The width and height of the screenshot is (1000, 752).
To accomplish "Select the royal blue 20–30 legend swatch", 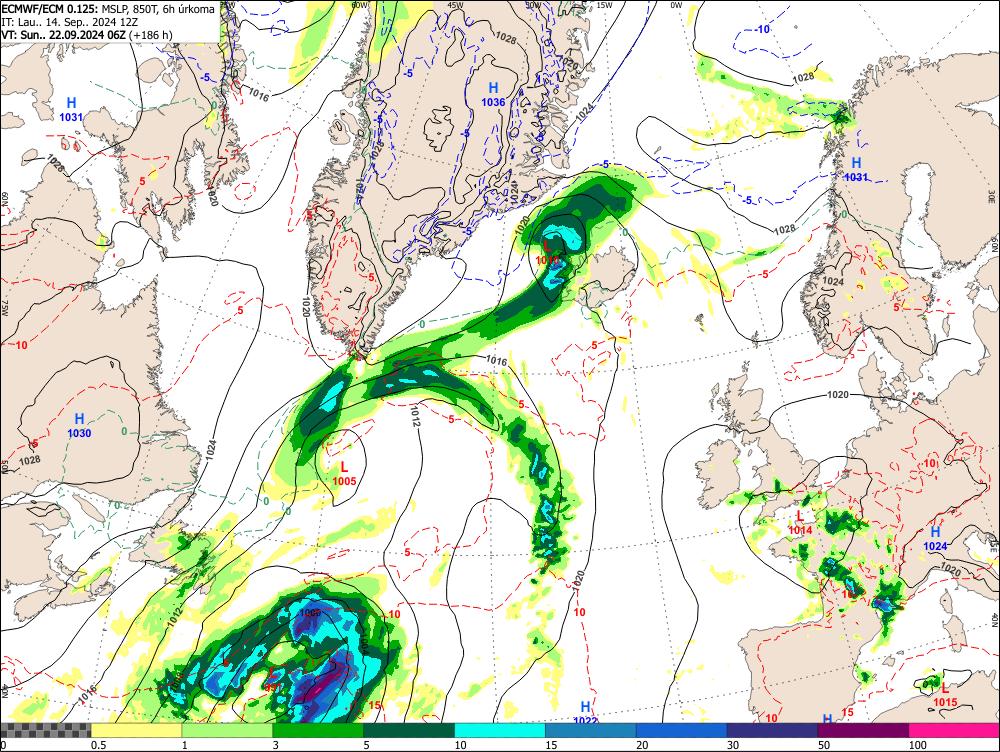I will [x=682, y=730].
